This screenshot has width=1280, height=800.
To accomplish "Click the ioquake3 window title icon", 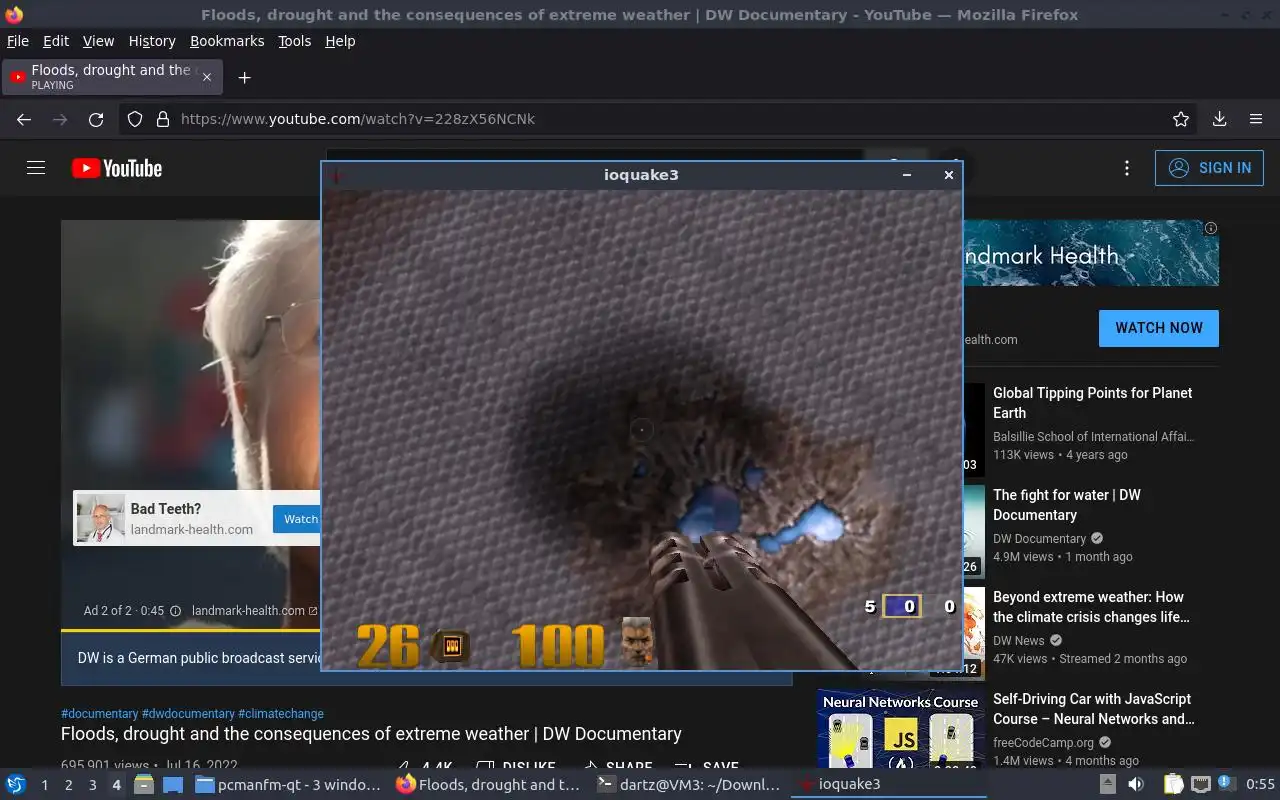I will tap(338, 175).
